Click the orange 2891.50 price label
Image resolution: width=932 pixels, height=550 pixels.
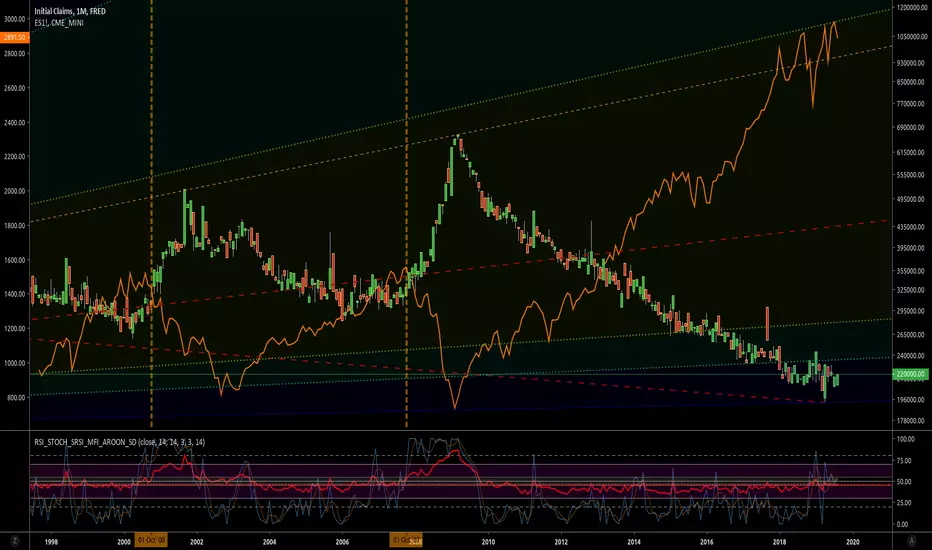coord(14,37)
